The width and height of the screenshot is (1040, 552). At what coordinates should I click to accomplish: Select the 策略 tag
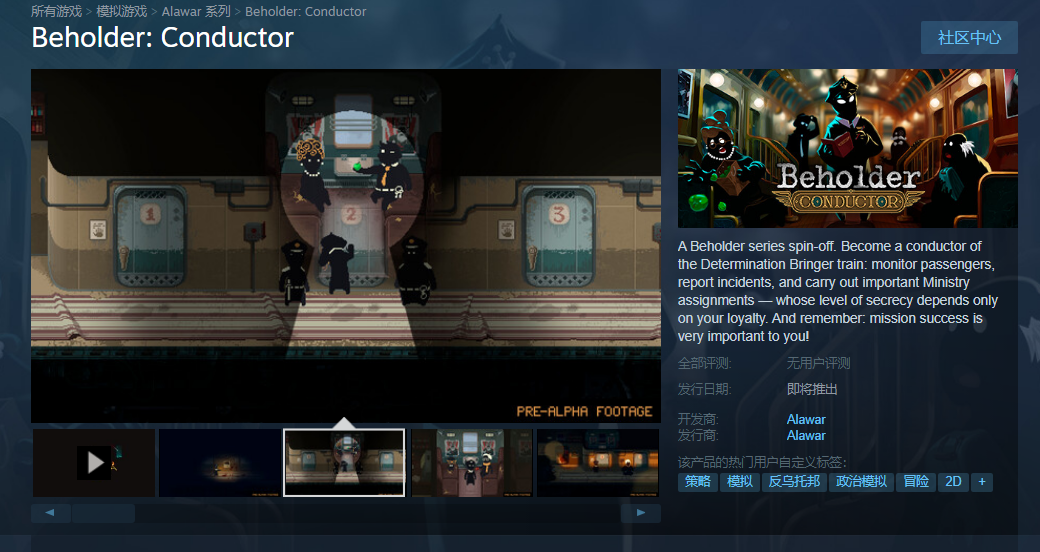pos(698,482)
